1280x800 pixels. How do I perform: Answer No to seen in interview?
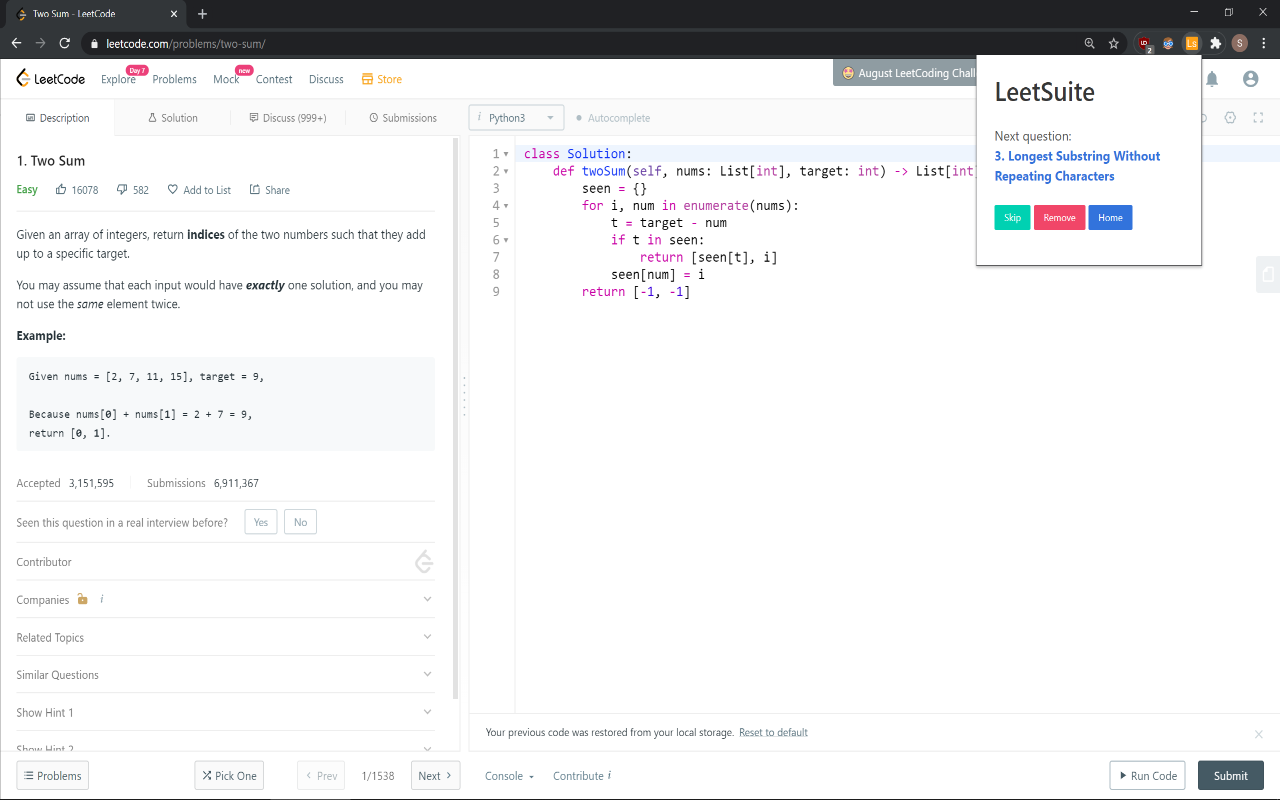pos(300,522)
